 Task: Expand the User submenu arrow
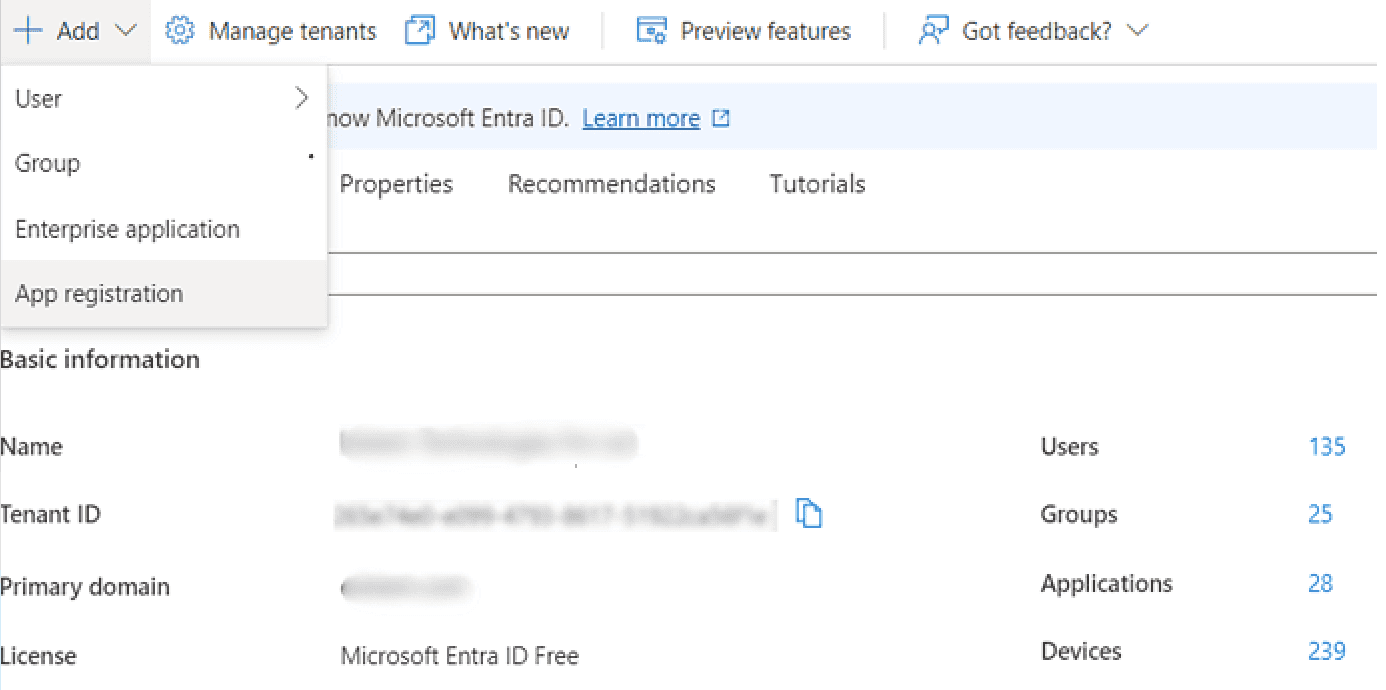coord(302,98)
